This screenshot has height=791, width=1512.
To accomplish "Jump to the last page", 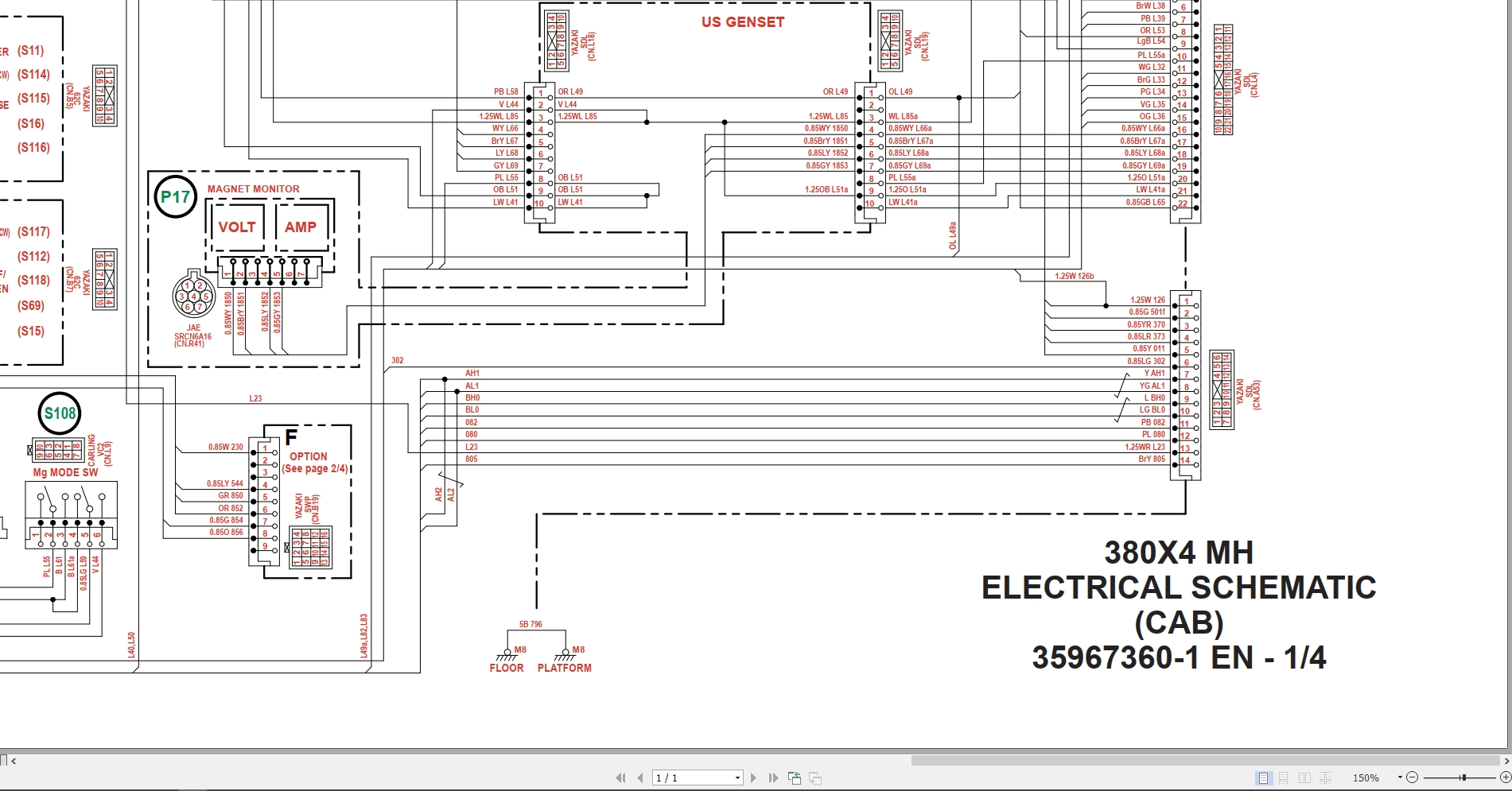I will point(774,777).
